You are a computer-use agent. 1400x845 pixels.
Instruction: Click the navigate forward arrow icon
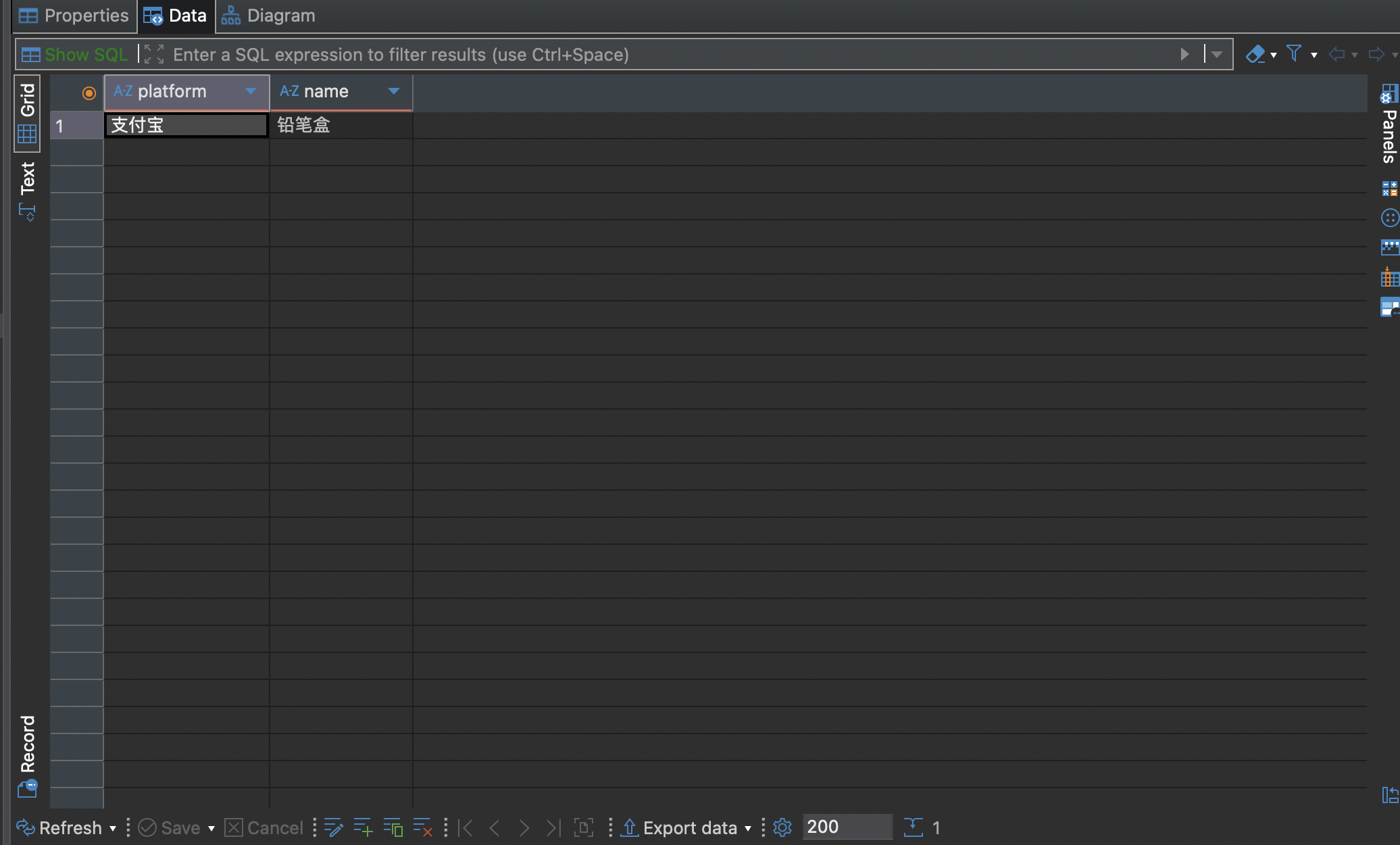(x=1376, y=54)
